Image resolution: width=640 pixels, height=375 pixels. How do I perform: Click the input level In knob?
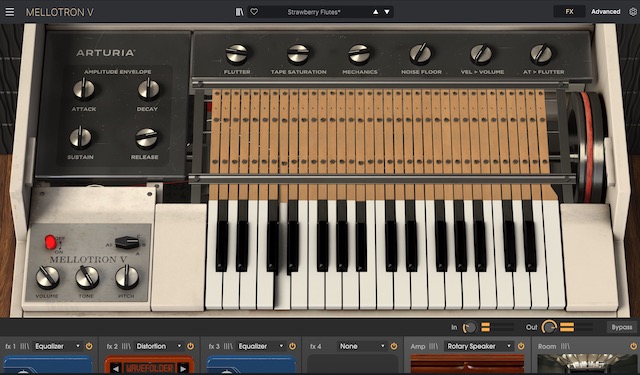coord(469,327)
